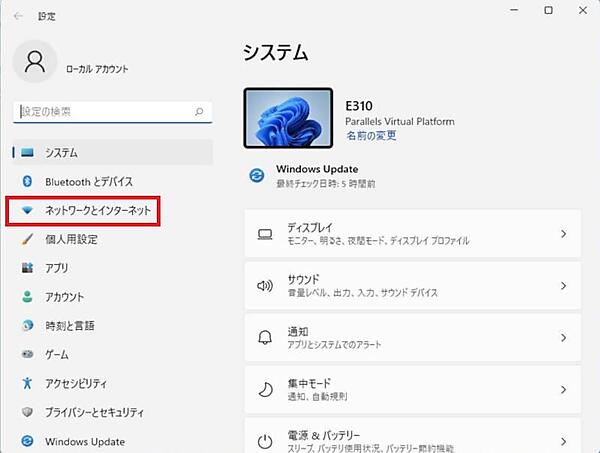Click the gamepad icon for ゲーム

point(27,354)
